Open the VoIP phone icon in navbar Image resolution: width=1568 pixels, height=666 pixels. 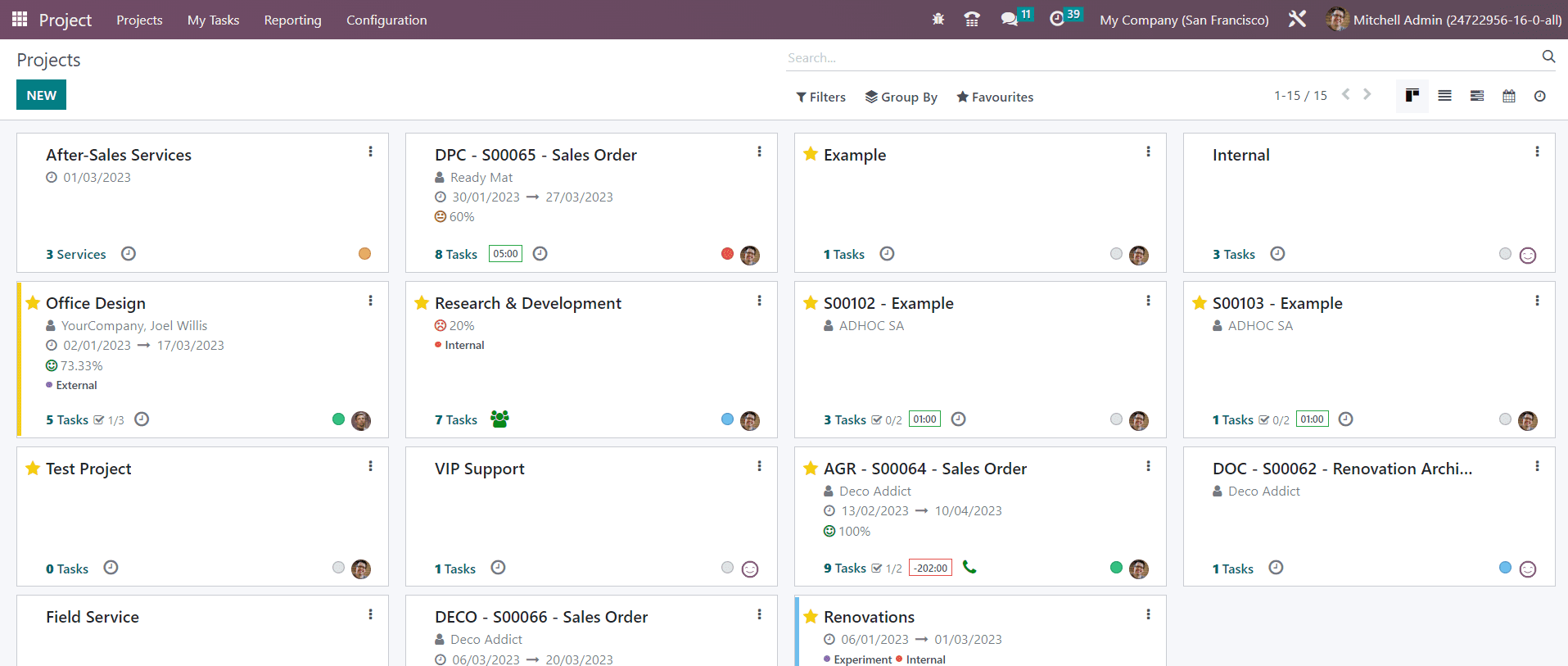pos(972,19)
